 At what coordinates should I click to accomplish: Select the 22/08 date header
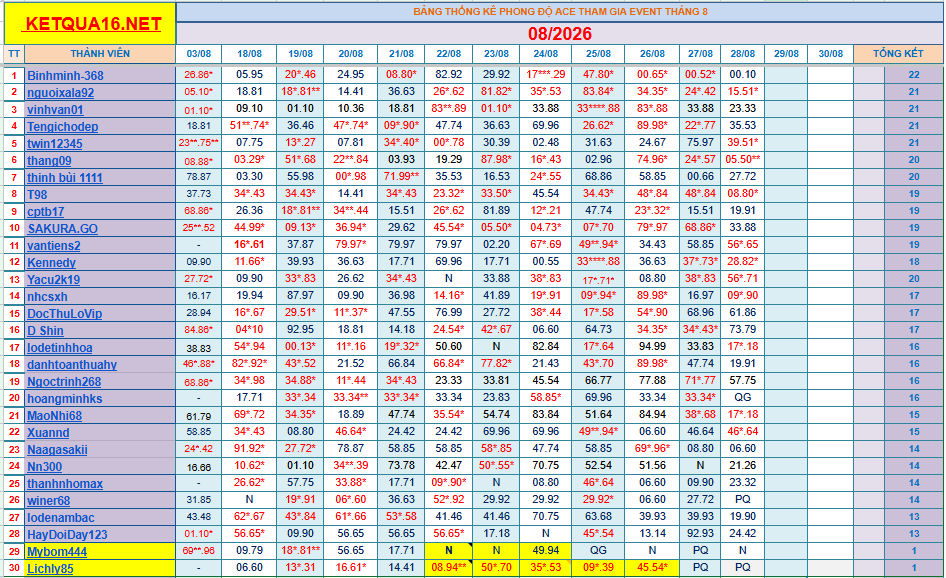(449, 54)
